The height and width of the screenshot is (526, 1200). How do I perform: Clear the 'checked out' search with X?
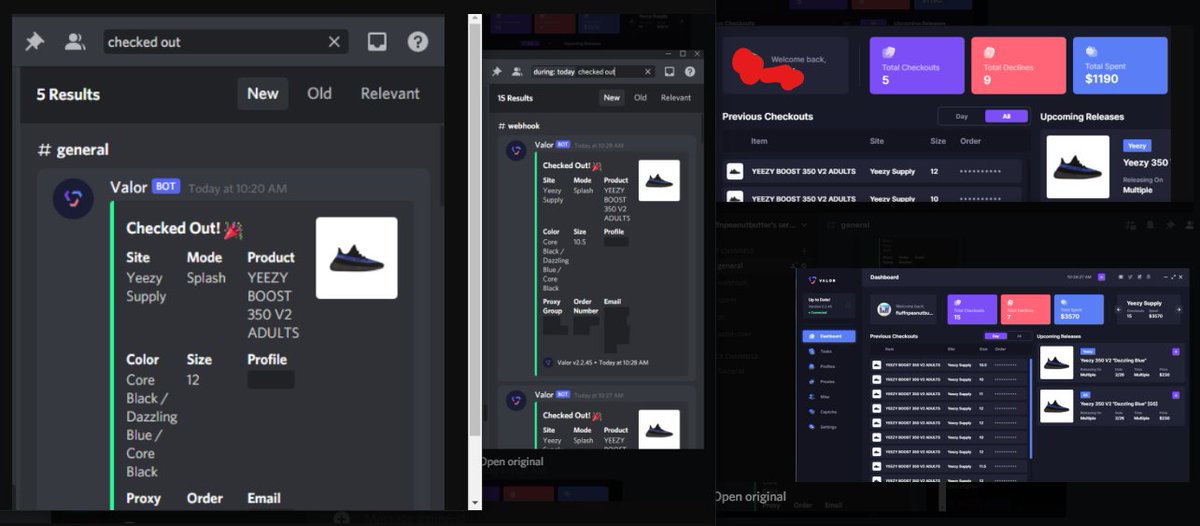click(334, 42)
